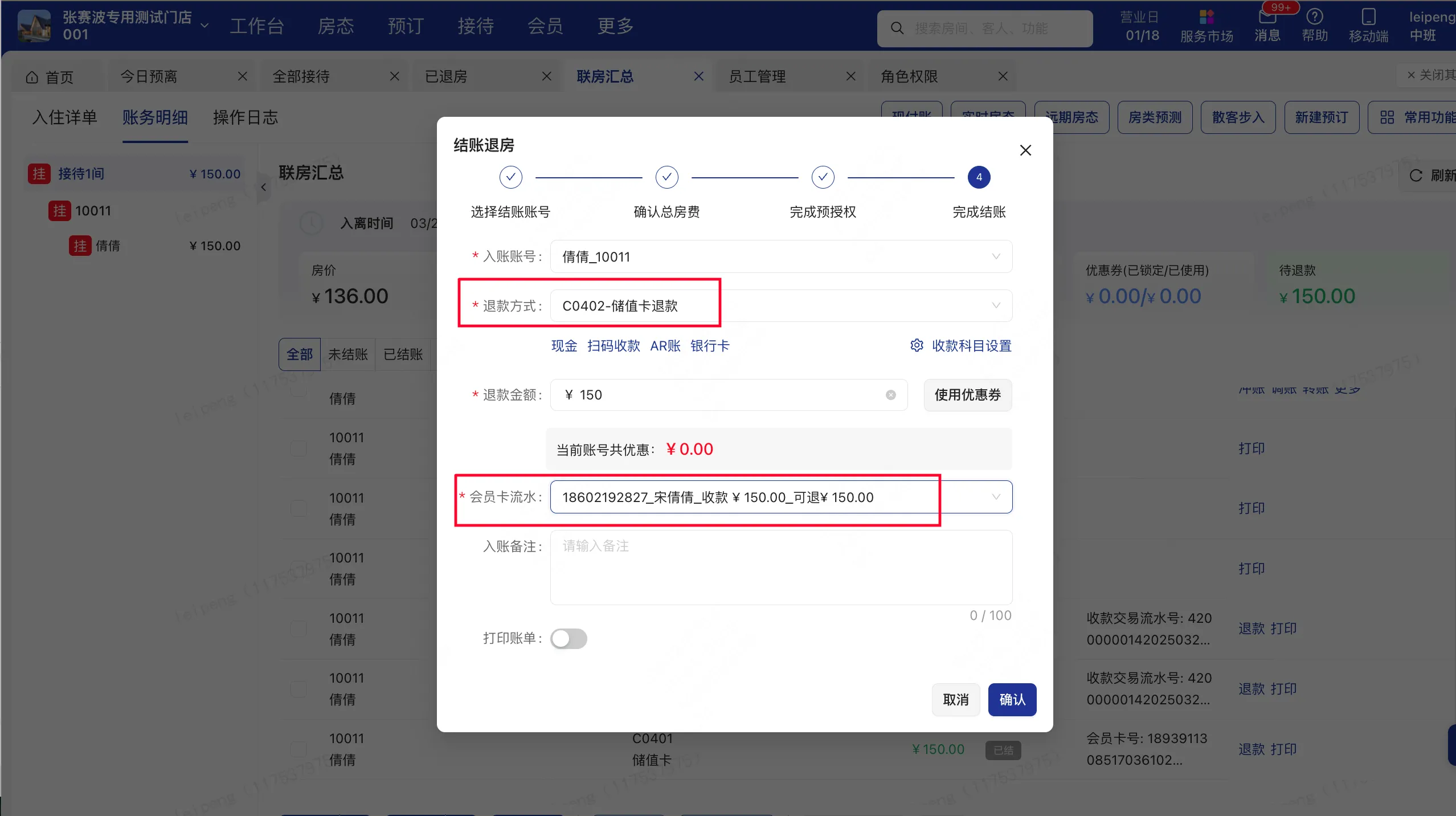
Task: Click the 房类预测 button
Action: coord(1155,117)
